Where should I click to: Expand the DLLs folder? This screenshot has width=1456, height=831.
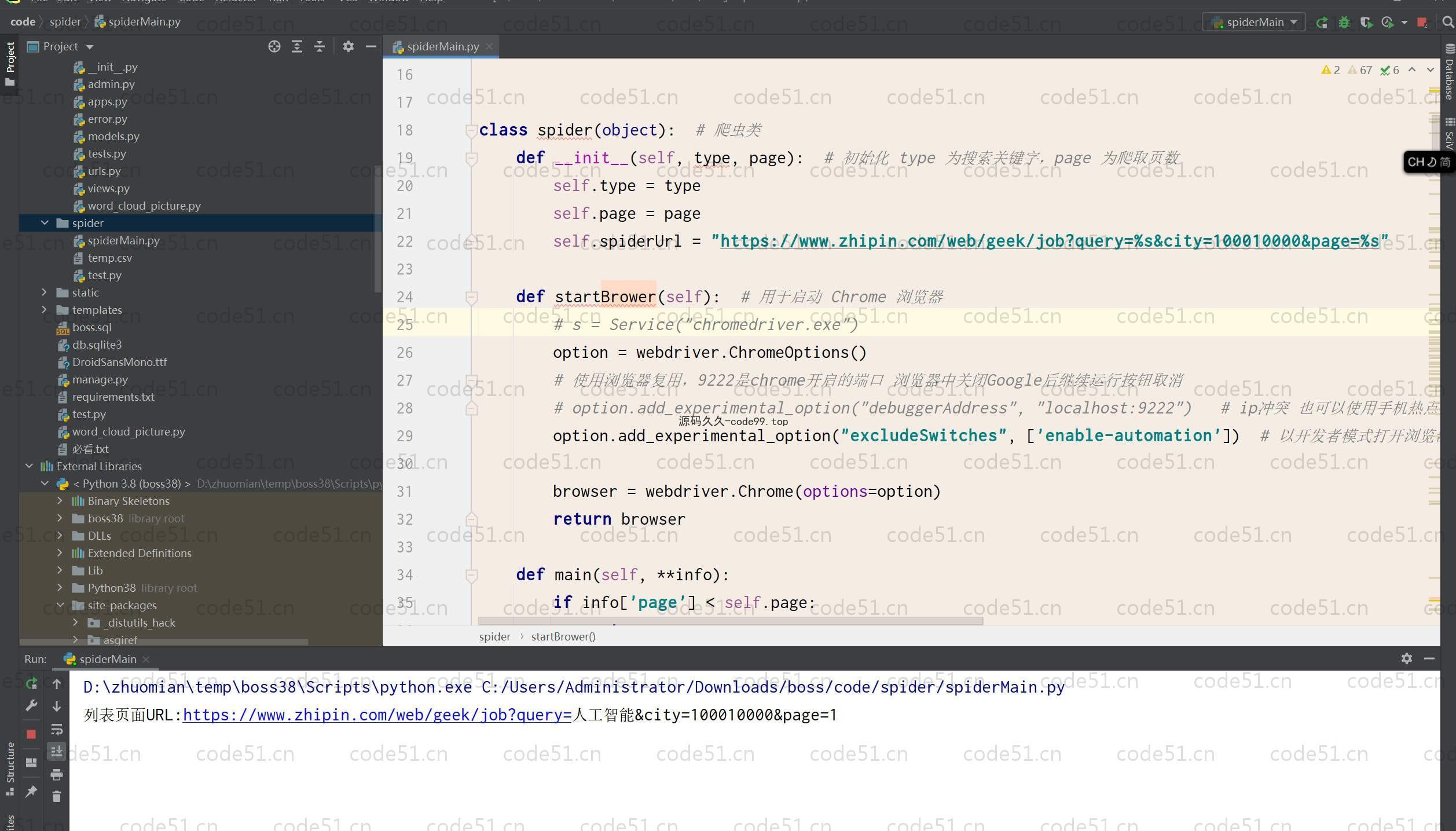point(60,536)
